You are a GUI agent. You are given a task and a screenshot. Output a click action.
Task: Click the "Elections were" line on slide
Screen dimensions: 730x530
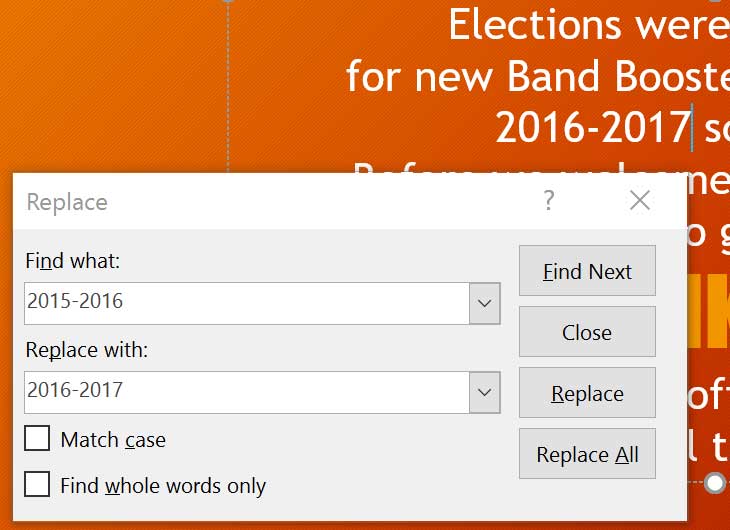[588, 25]
